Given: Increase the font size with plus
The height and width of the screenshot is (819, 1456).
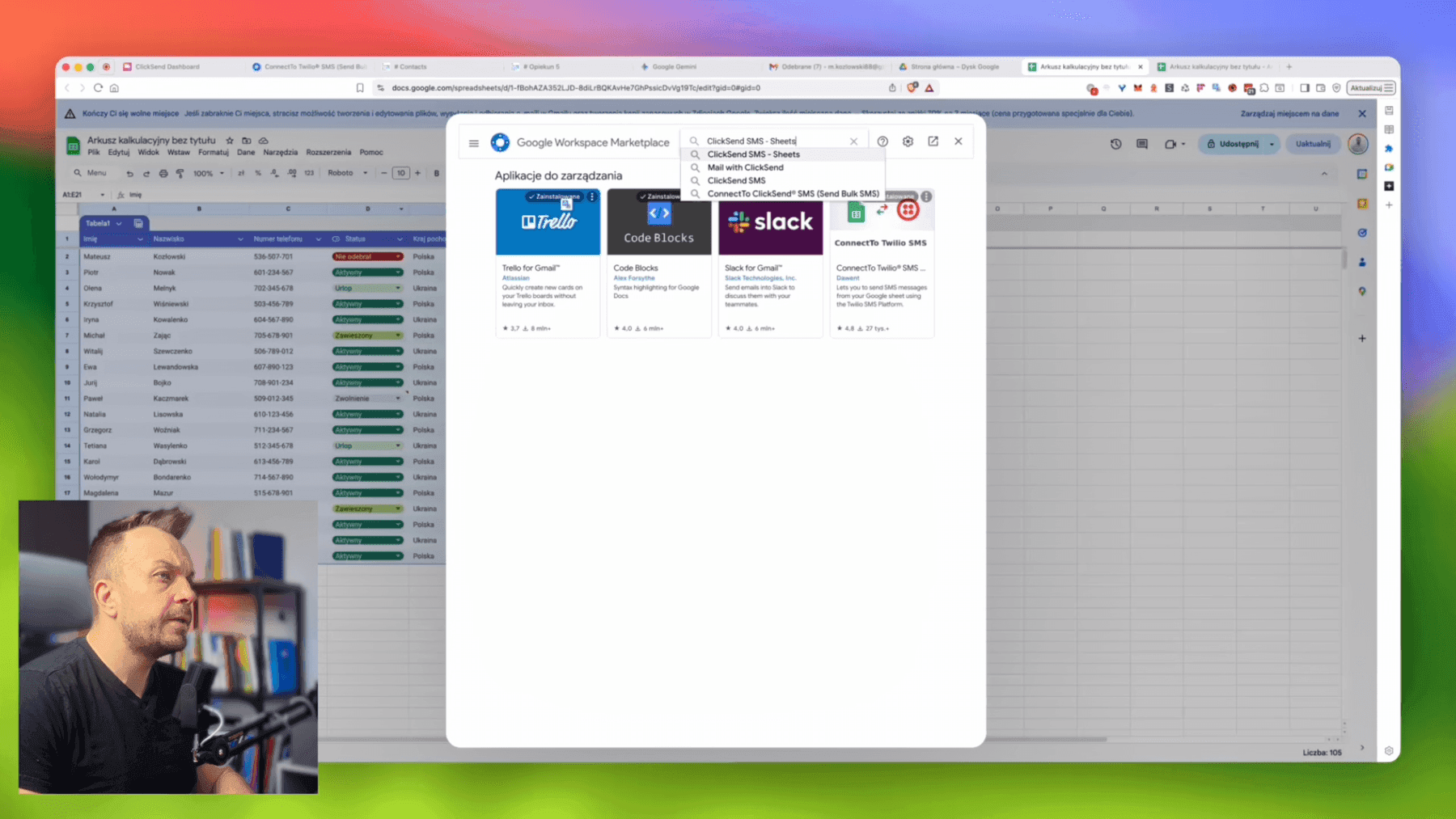Looking at the screenshot, I should coord(417,173).
